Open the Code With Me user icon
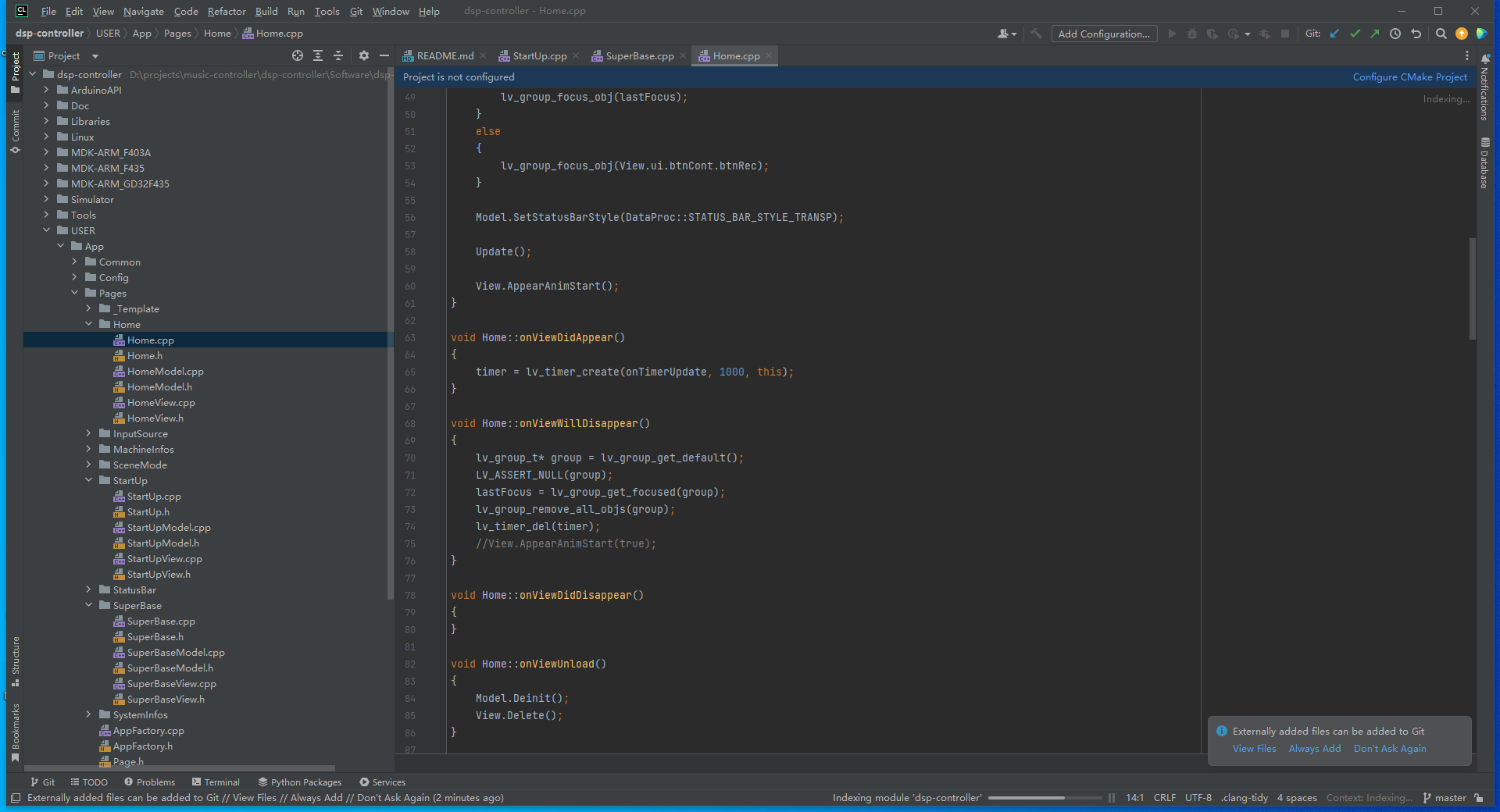 coord(1007,34)
